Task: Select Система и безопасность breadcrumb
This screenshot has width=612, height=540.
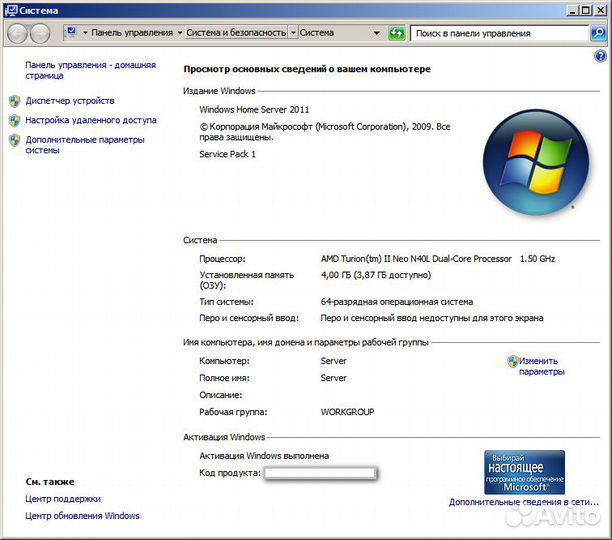Action: [236, 33]
